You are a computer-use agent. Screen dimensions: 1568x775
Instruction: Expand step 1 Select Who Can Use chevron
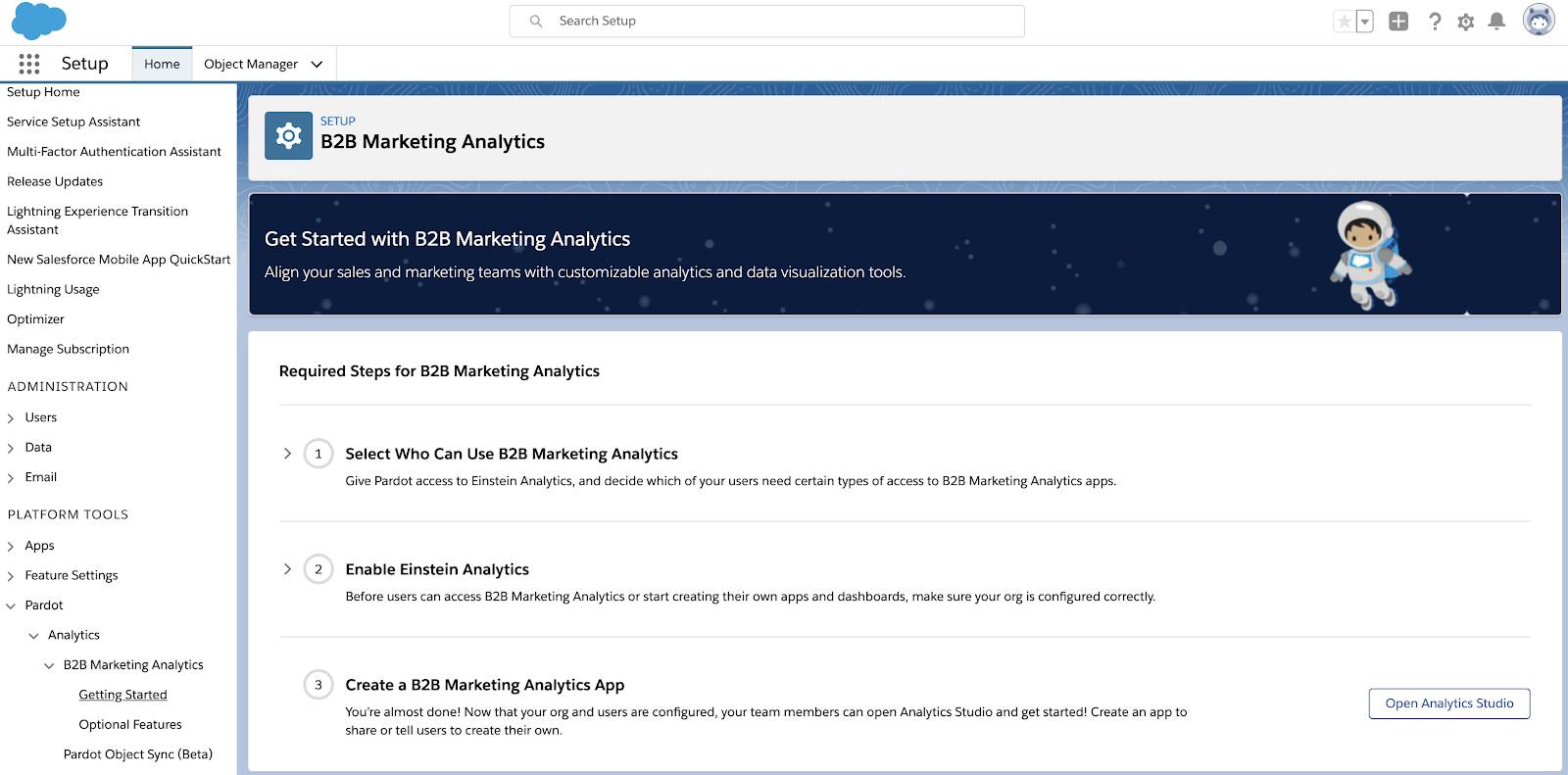pos(287,454)
